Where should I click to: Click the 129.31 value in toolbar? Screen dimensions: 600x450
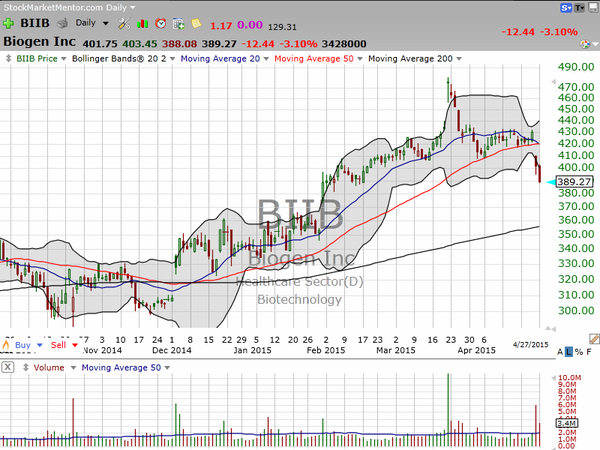pos(282,27)
